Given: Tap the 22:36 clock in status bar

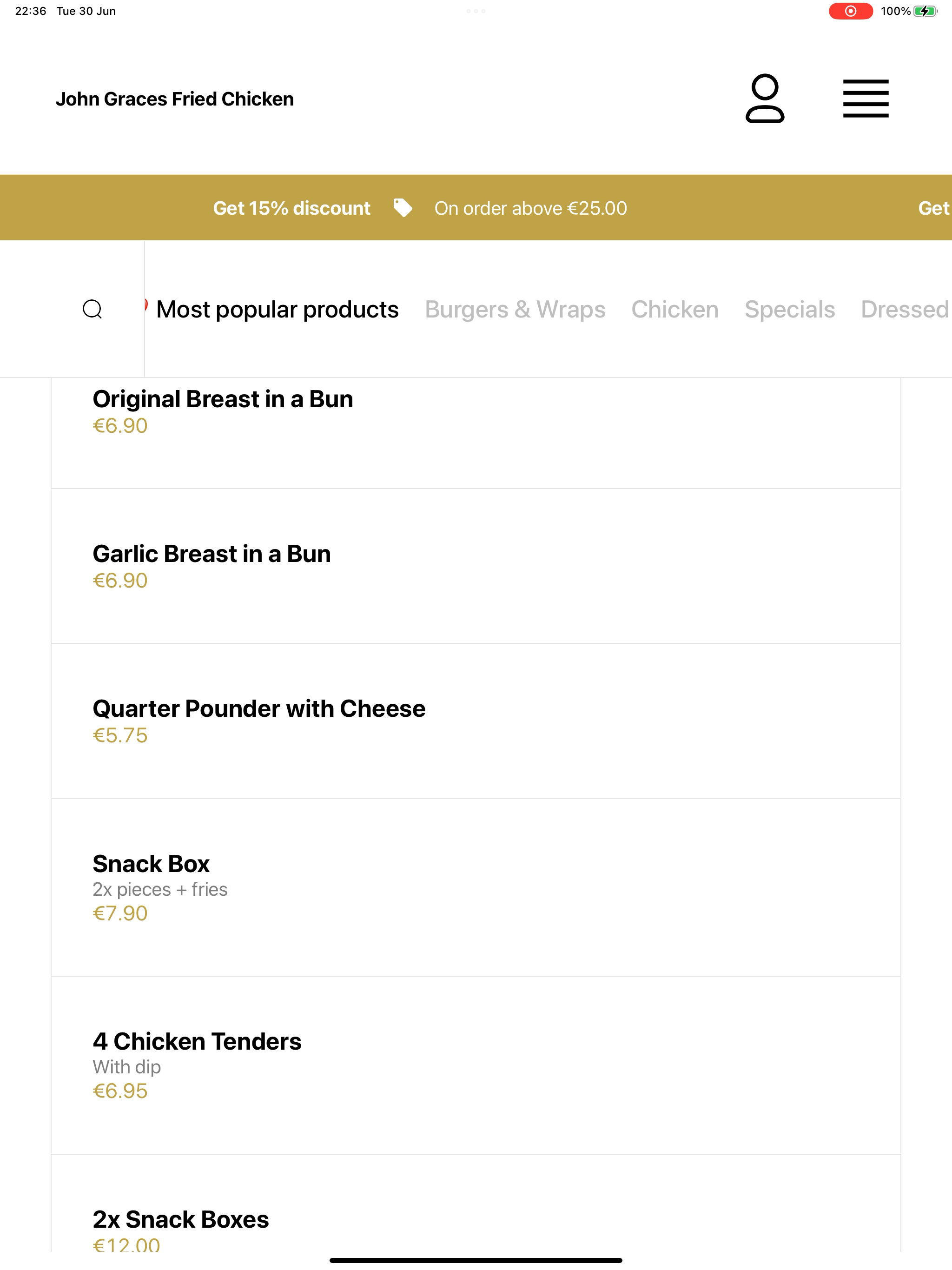Looking at the screenshot, I should coord(30,11).
